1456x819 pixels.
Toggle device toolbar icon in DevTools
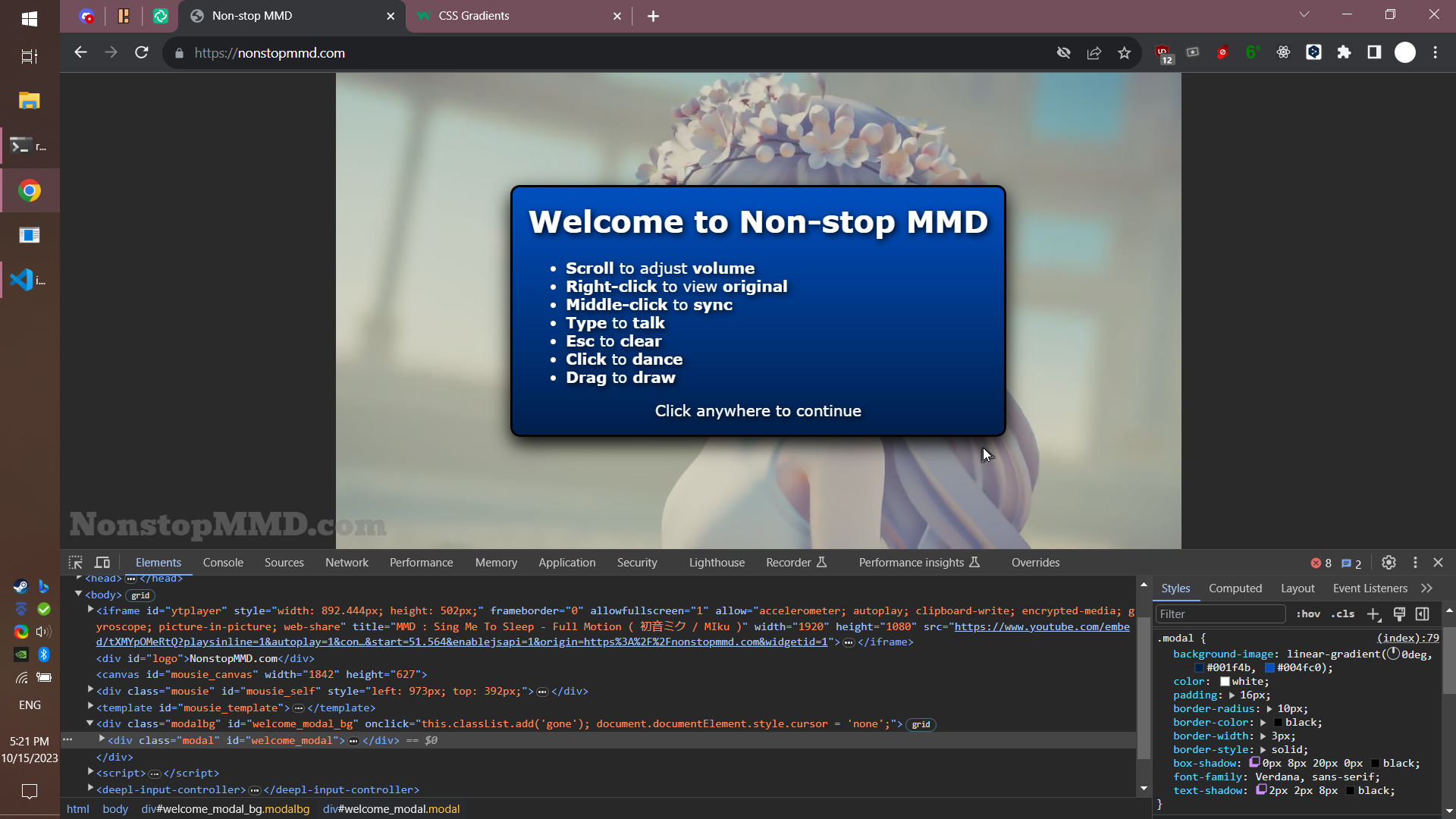point(102,563)
